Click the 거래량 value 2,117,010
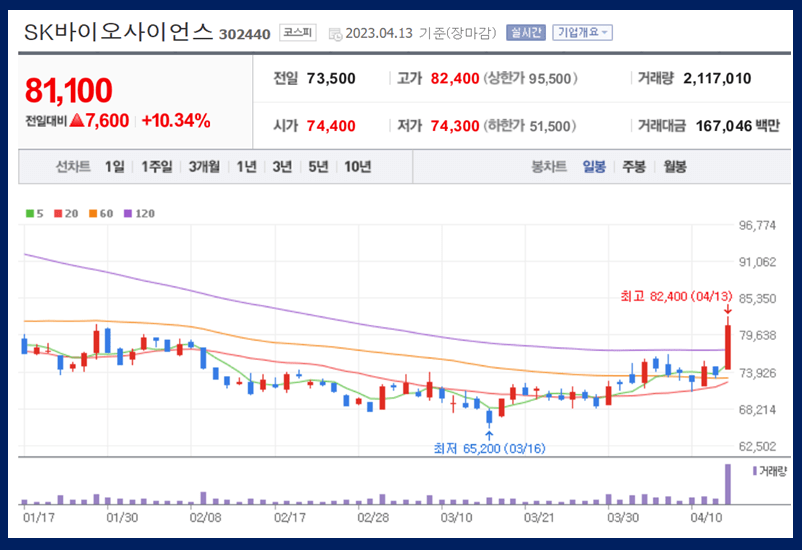802x550 pixels. pos(717,78)
